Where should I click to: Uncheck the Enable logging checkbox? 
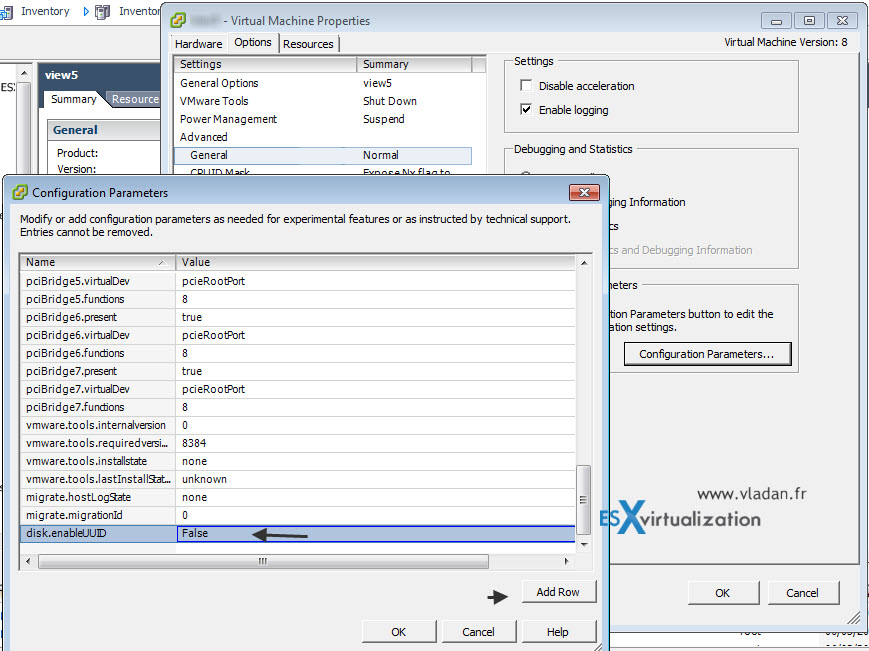point(526,109)
